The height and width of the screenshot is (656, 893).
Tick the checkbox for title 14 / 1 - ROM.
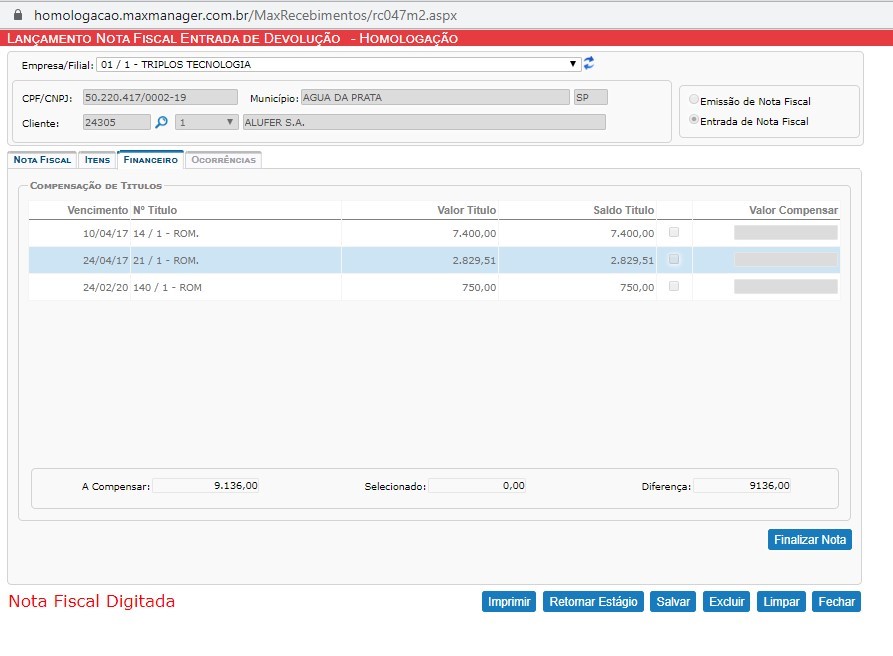[x=674, y=232]
